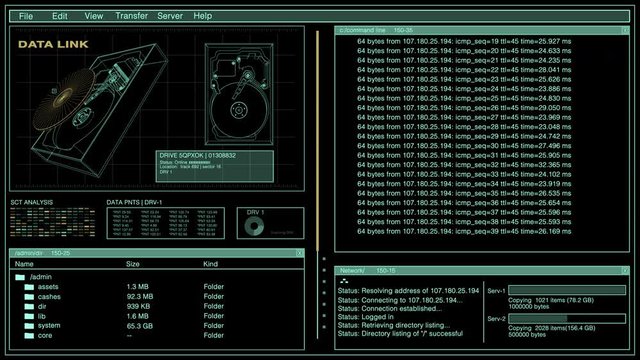Click the network nodes icon in Network panel
The image size is (640, 360).
click(344, 281)
